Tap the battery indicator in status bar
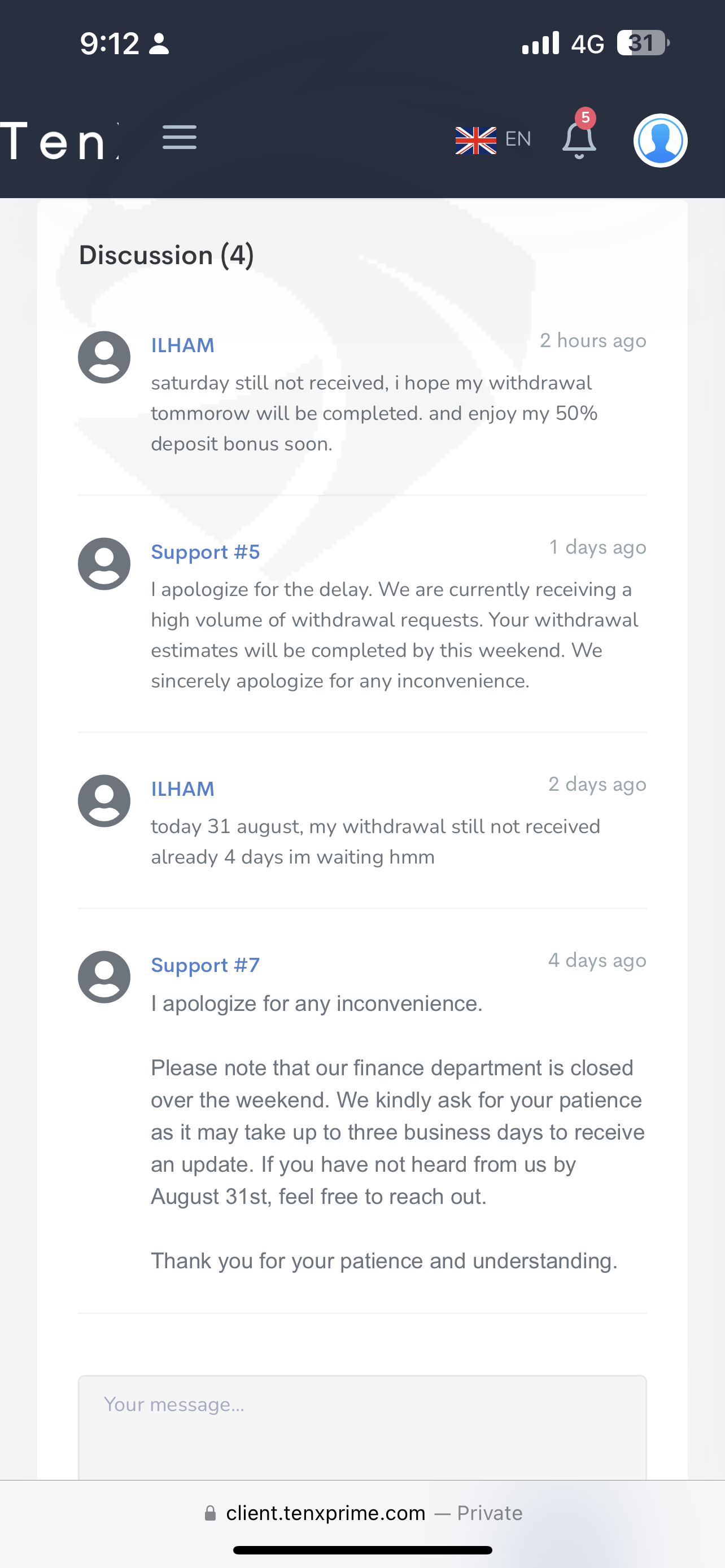Image resolution: width=725 pixels, height=1568 pixels. coord(643,43)
